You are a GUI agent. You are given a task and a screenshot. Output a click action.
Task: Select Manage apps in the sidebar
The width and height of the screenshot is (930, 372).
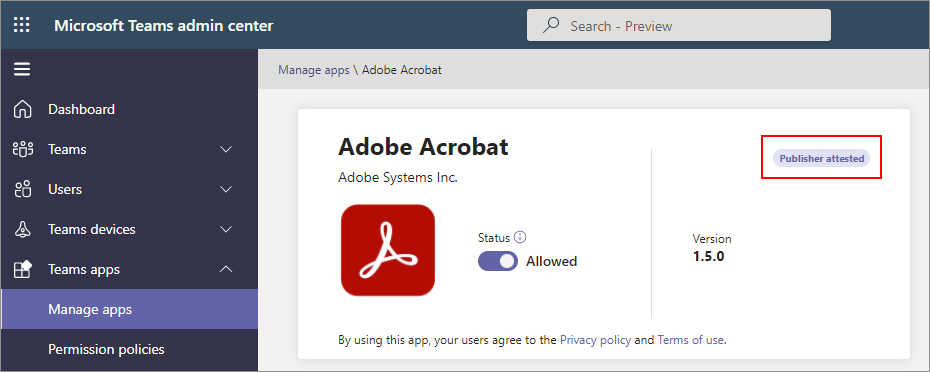click(129, 309)
